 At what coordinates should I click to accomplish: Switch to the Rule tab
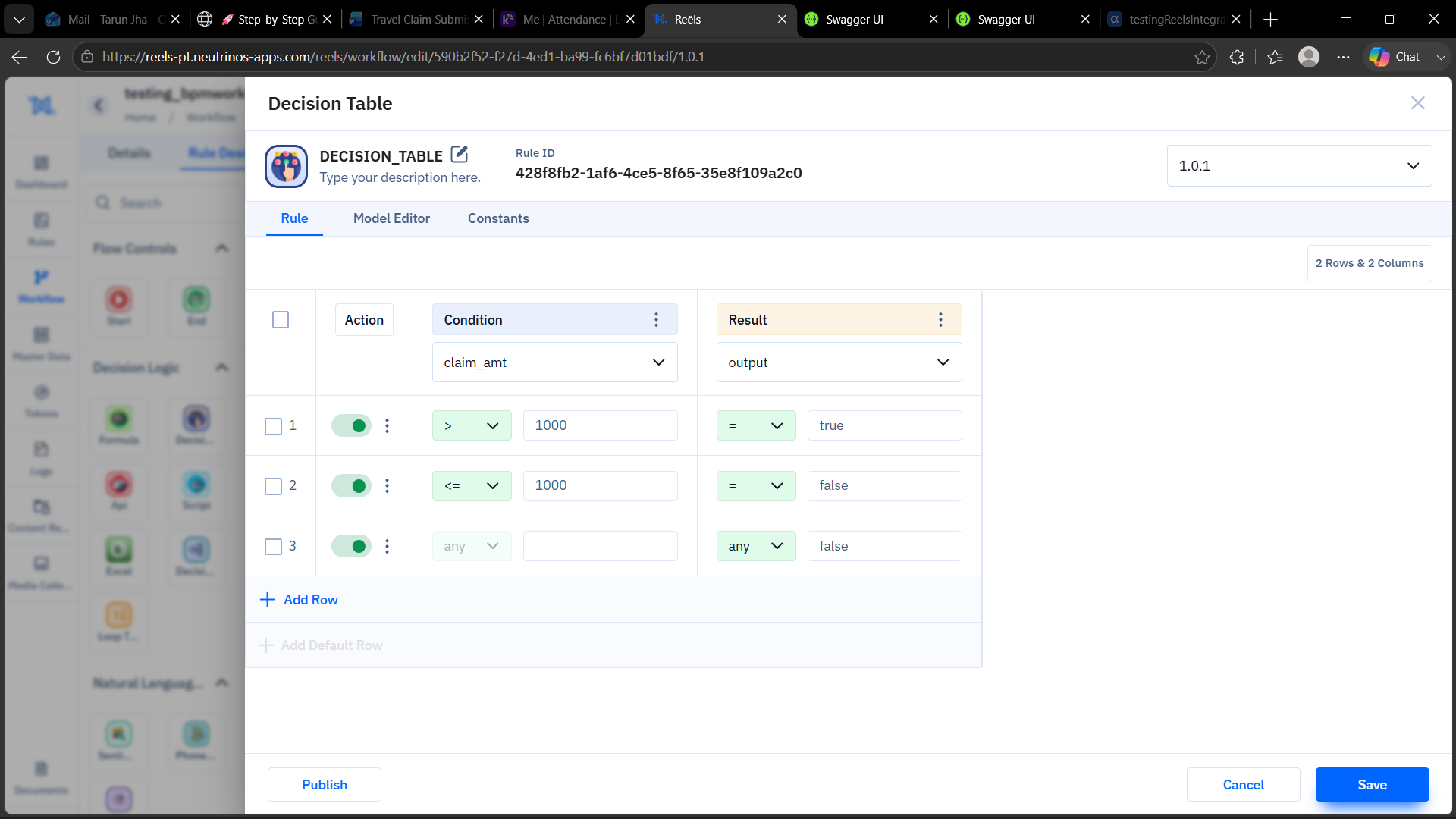[294, 218]
